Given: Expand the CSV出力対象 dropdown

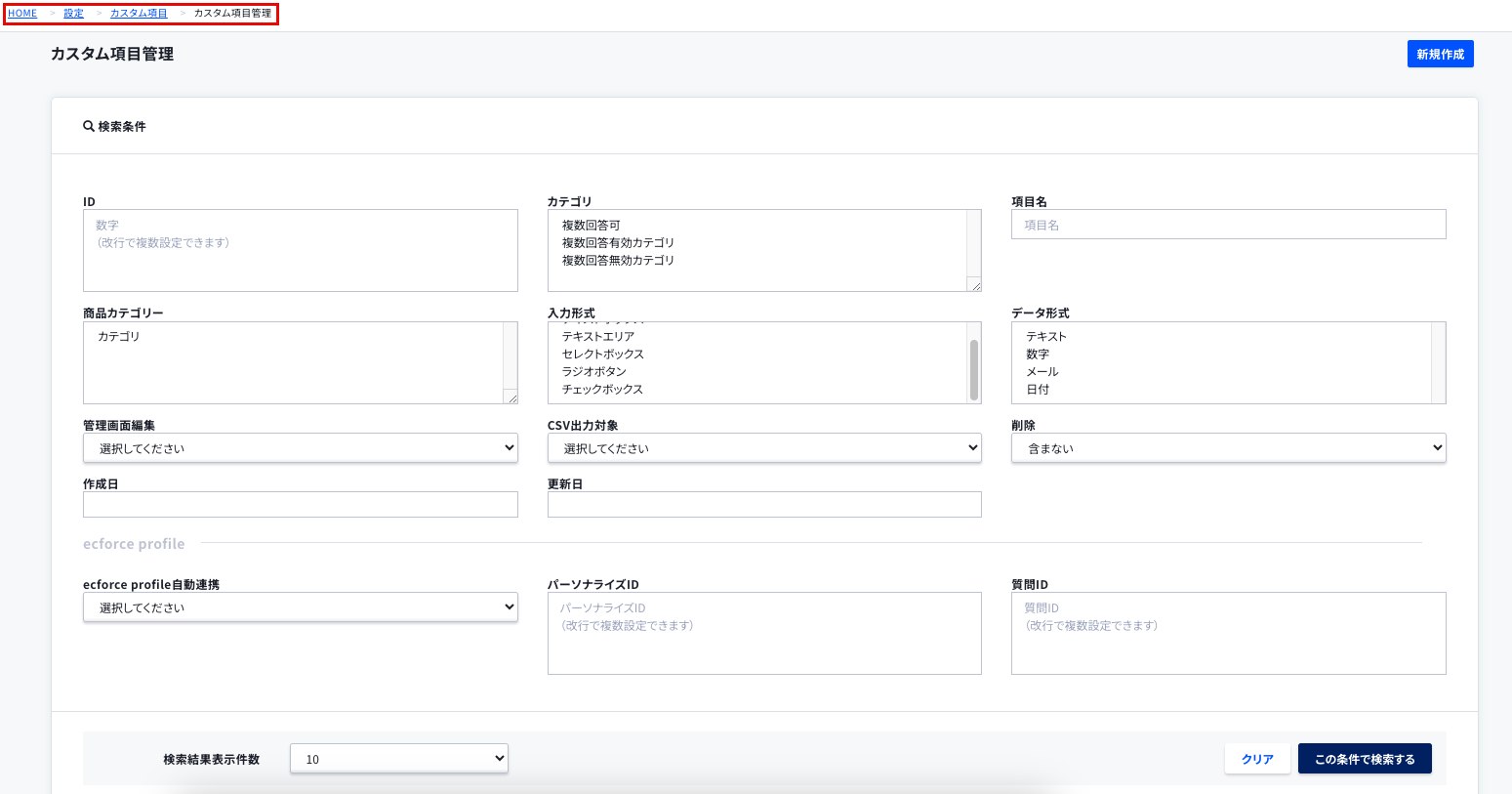Looking at the screenshot, I should 763,448.
